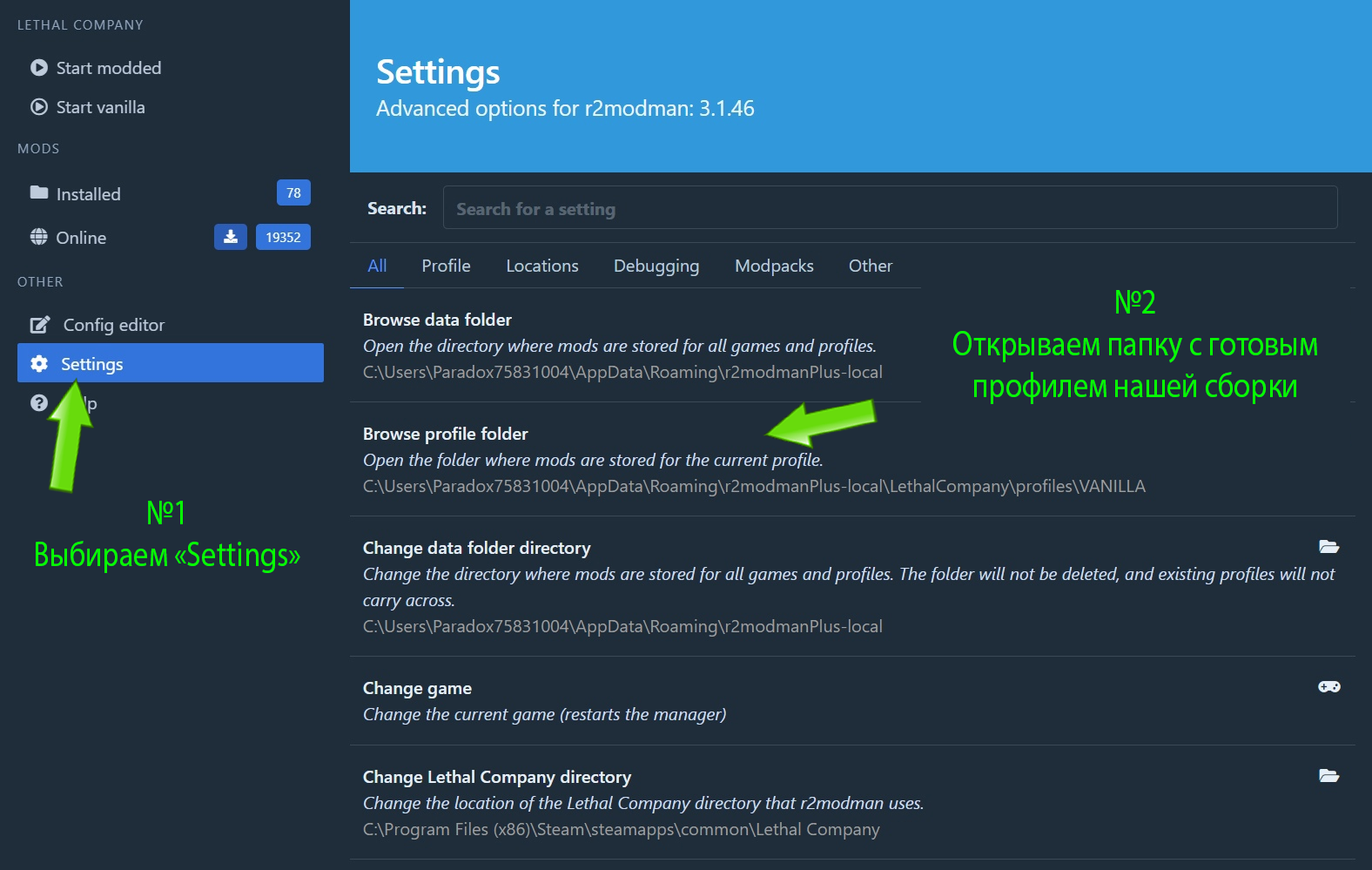
Task: Switch to the All settings tab
Action: tap(377, 266)
